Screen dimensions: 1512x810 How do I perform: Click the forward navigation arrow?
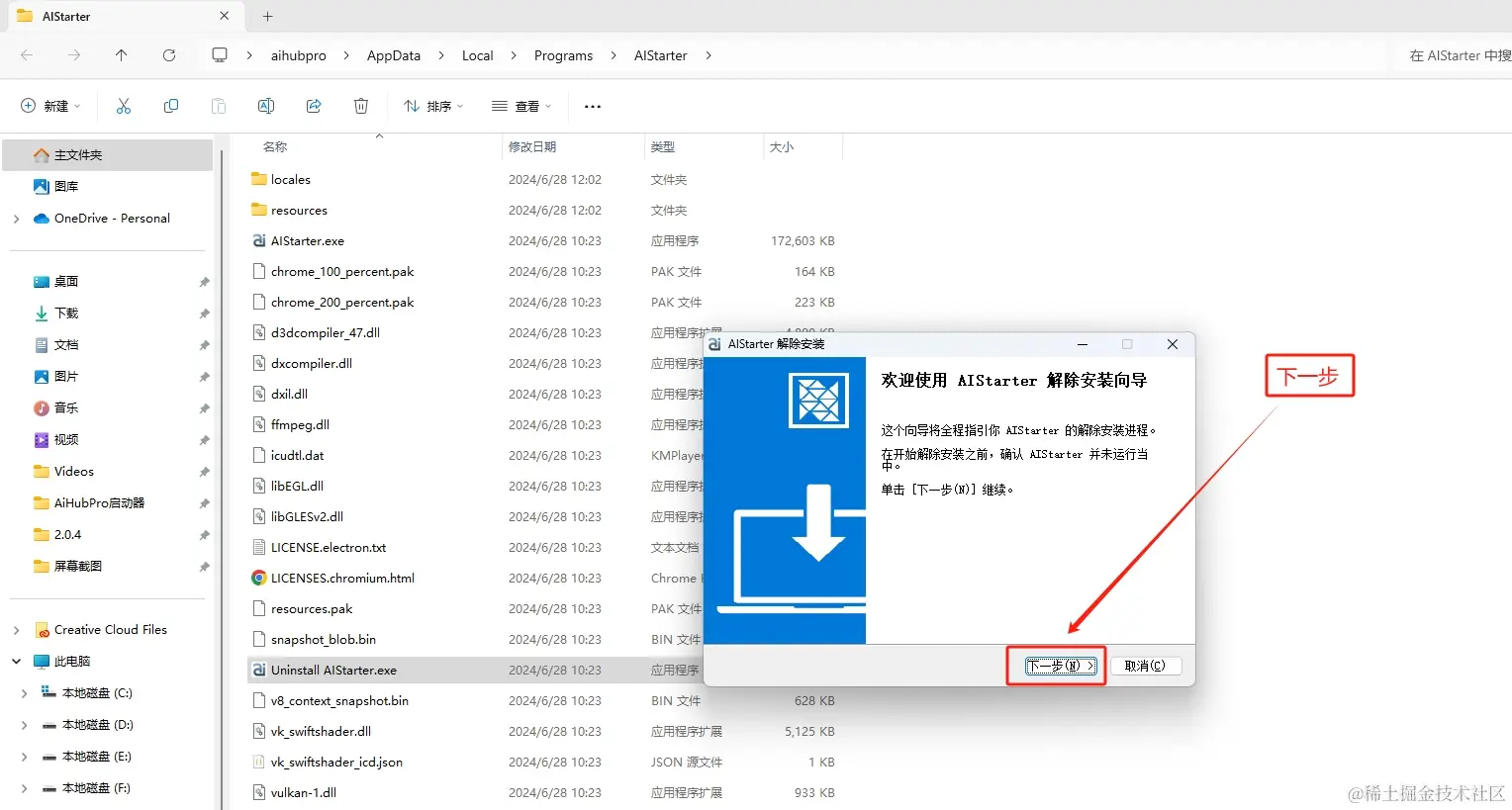[73, 55]
